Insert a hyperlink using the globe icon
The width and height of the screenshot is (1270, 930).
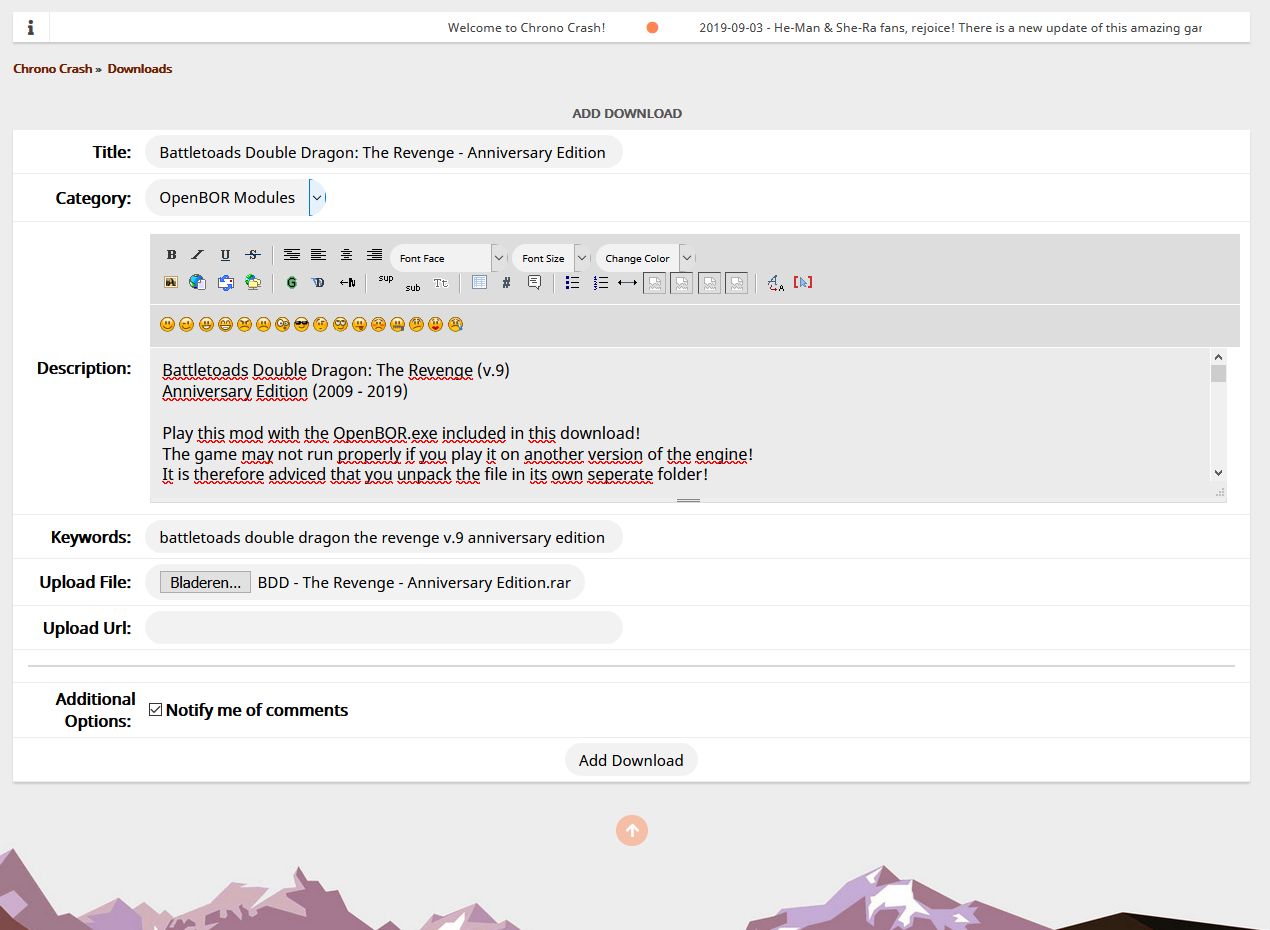[x=198, y=282]
